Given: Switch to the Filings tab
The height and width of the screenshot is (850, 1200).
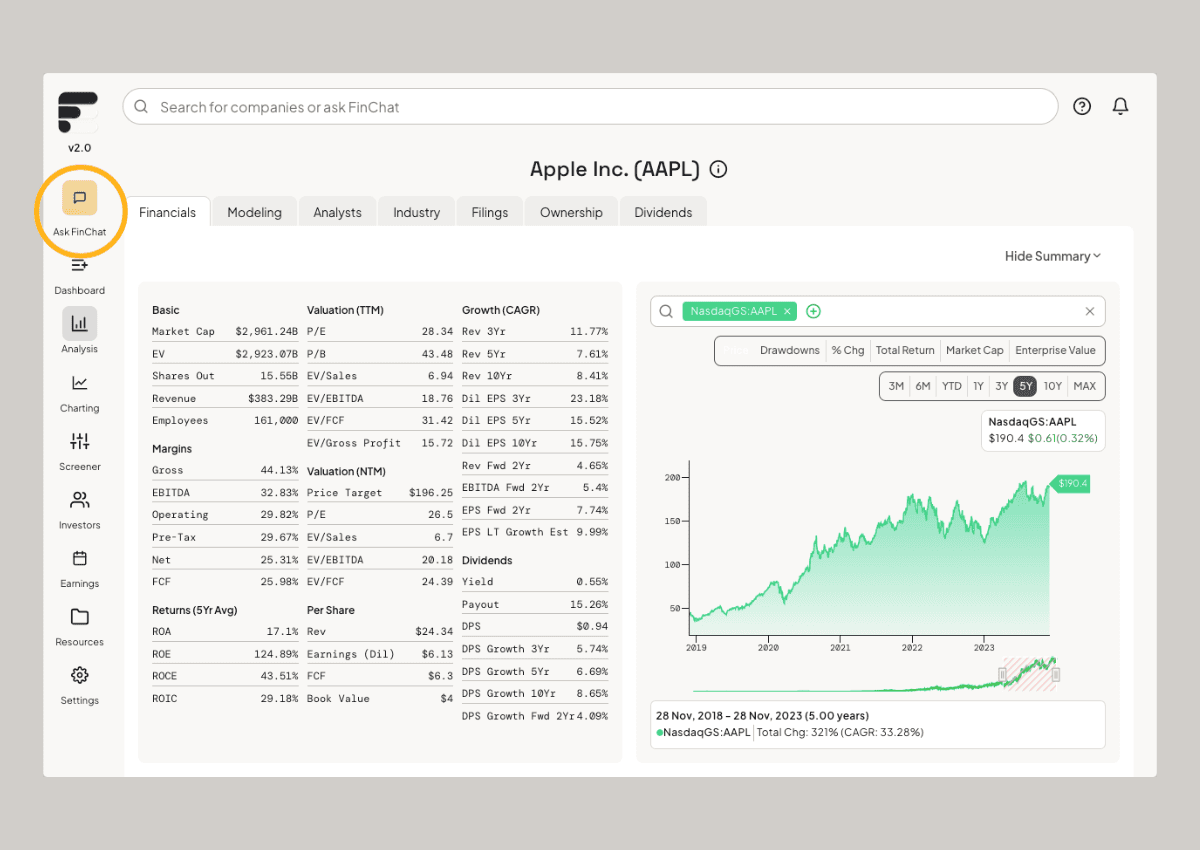Looking at the screenshot, I should (490, 212).
